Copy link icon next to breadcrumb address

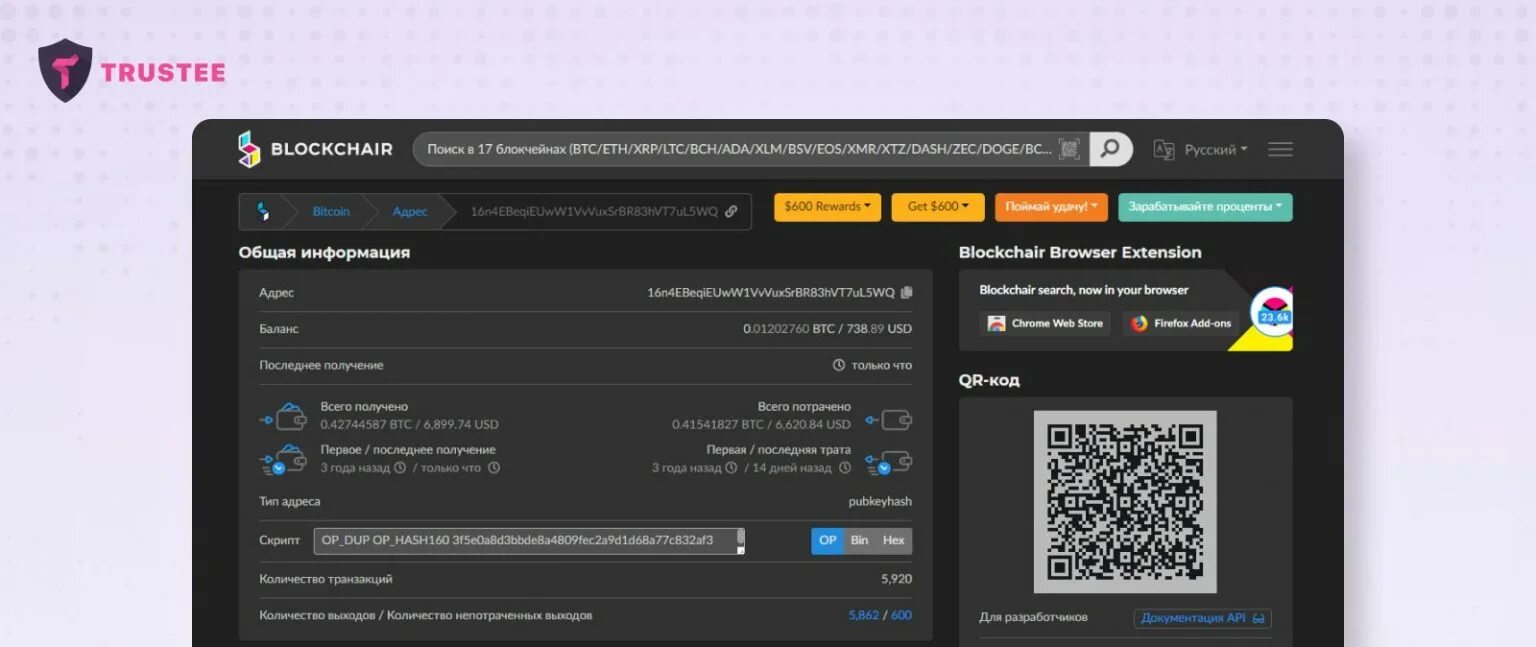click(x=731, y=211)
